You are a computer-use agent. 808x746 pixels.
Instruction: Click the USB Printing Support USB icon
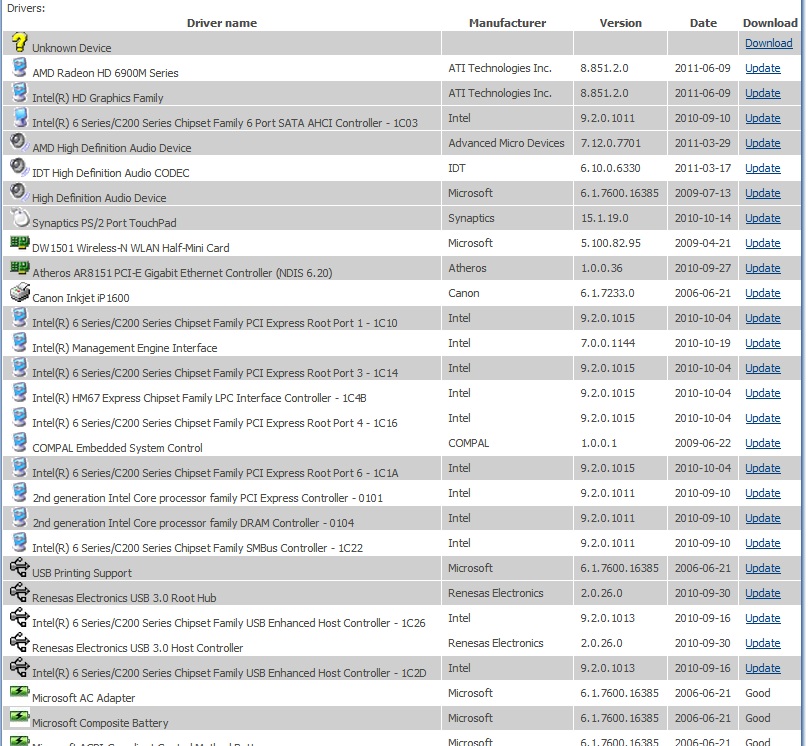[20, 567]
